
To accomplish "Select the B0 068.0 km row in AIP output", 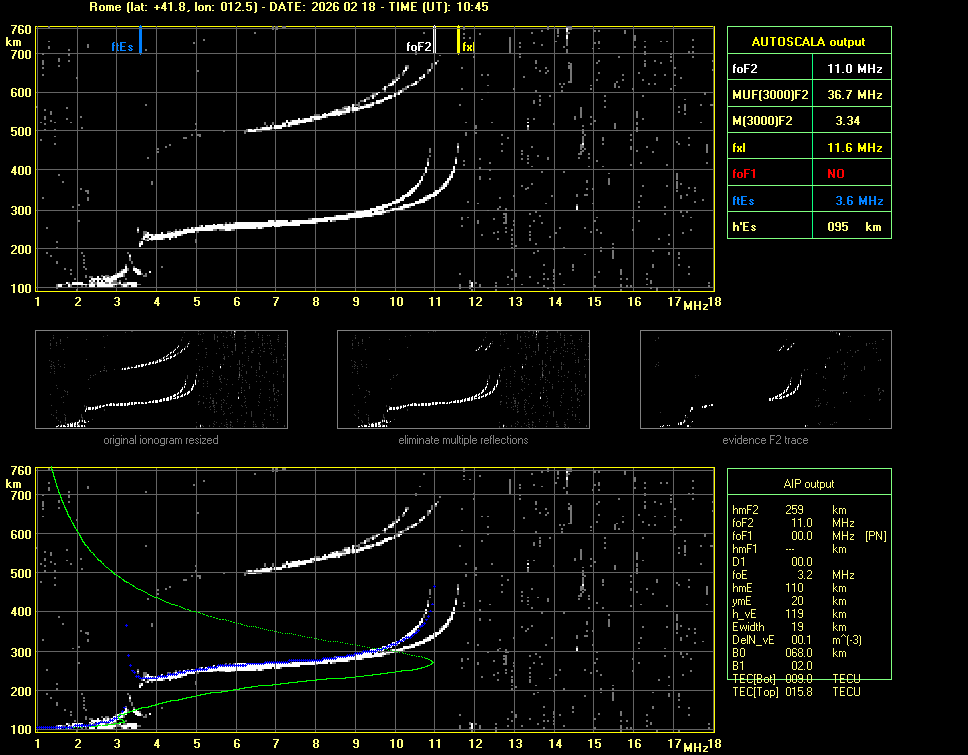I will [x=795, y=652].
